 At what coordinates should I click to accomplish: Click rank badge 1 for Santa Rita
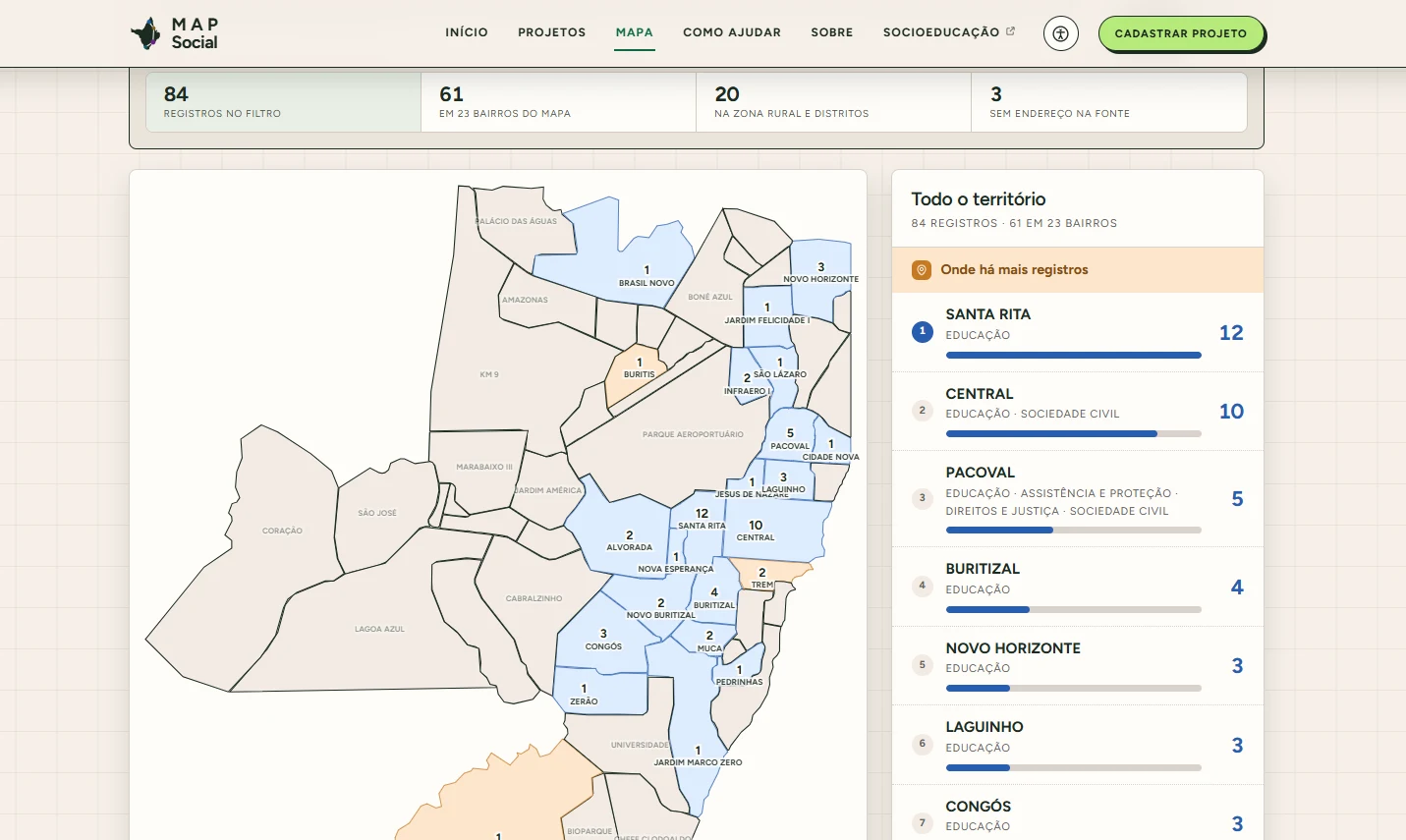pos(922,332)
